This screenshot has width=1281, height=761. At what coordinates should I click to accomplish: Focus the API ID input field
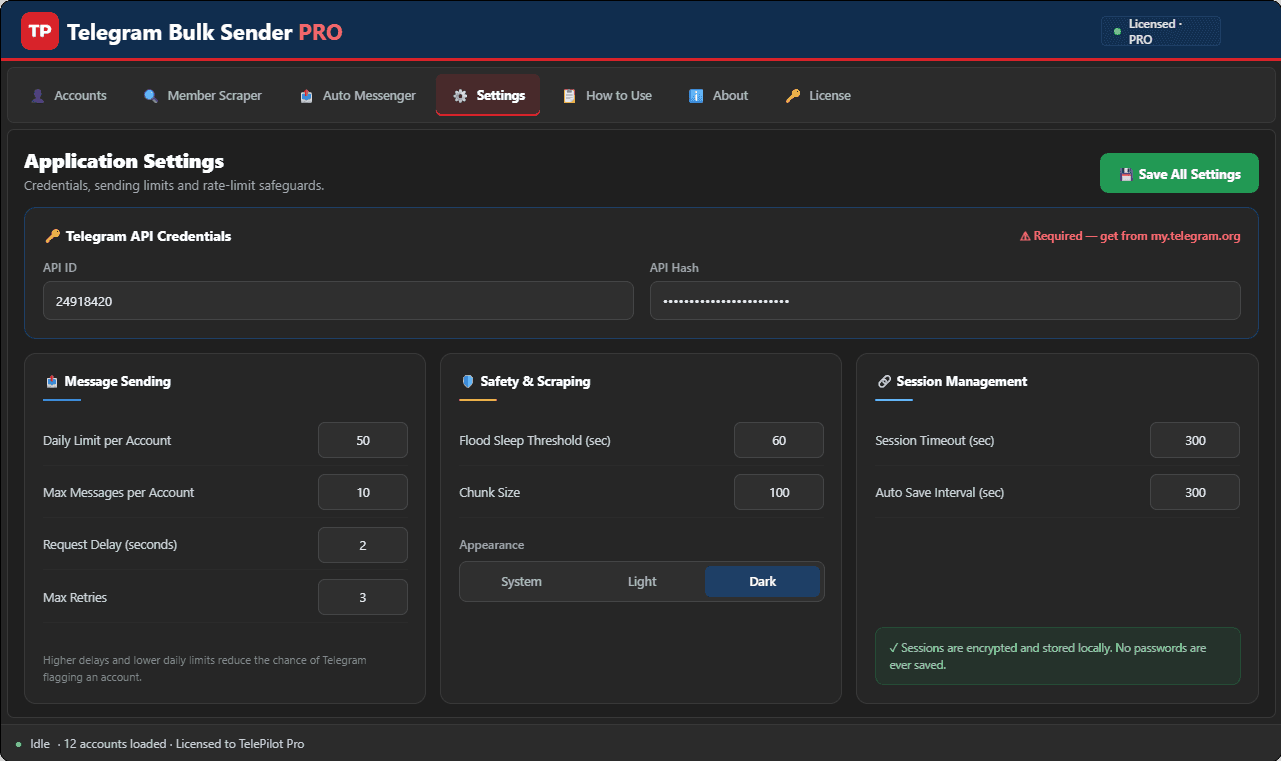click(x=338, y=301)
